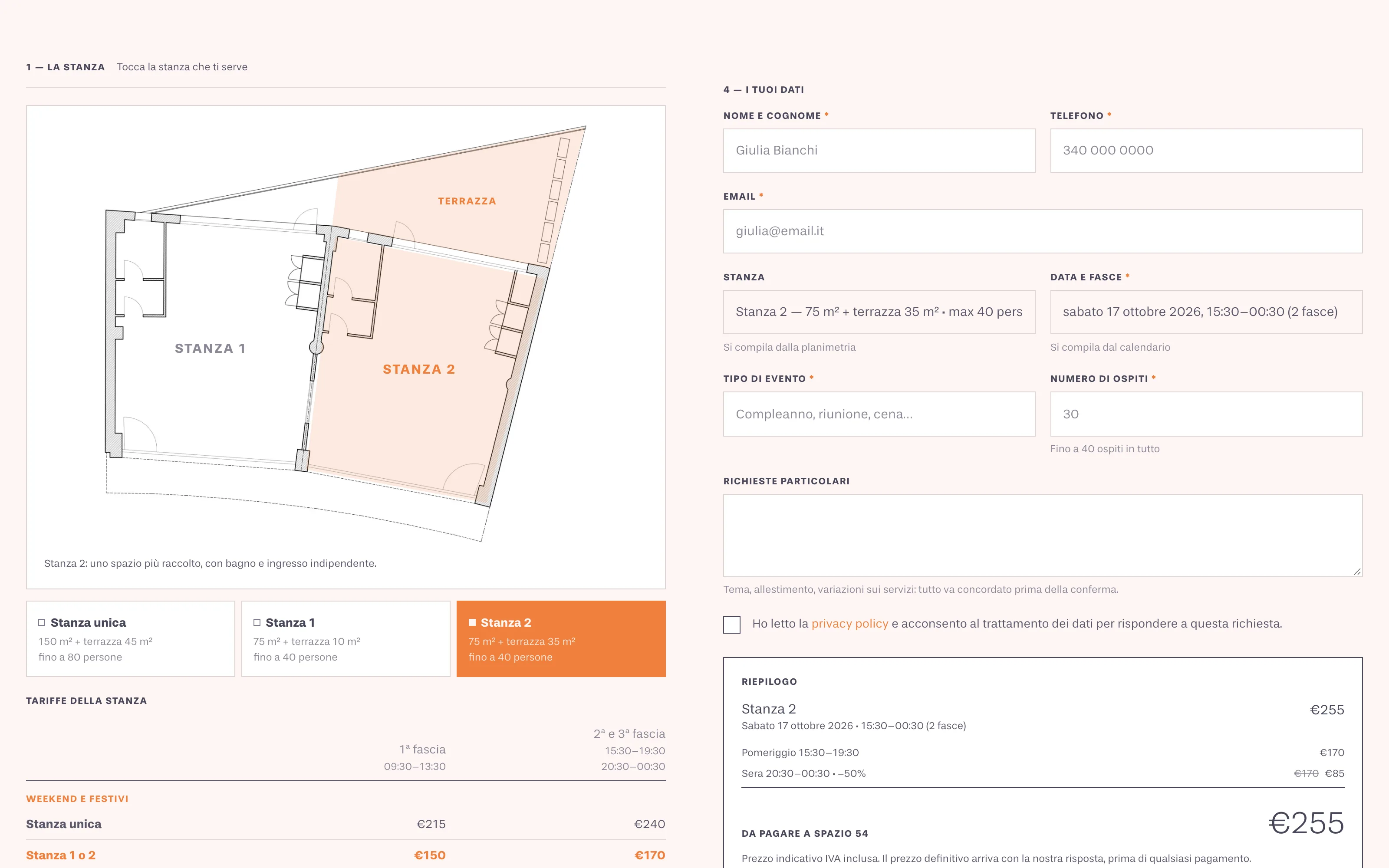The height and width of the screenshot is (868, 1389).
Task: Click the read-only Stanza field
Action: (x=879, y=312)
